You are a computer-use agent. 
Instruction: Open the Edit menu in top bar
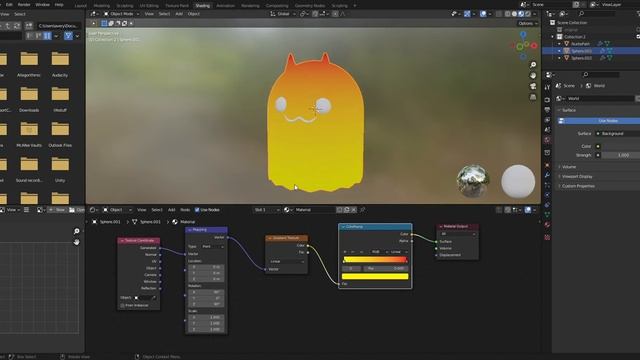[9, 4]
